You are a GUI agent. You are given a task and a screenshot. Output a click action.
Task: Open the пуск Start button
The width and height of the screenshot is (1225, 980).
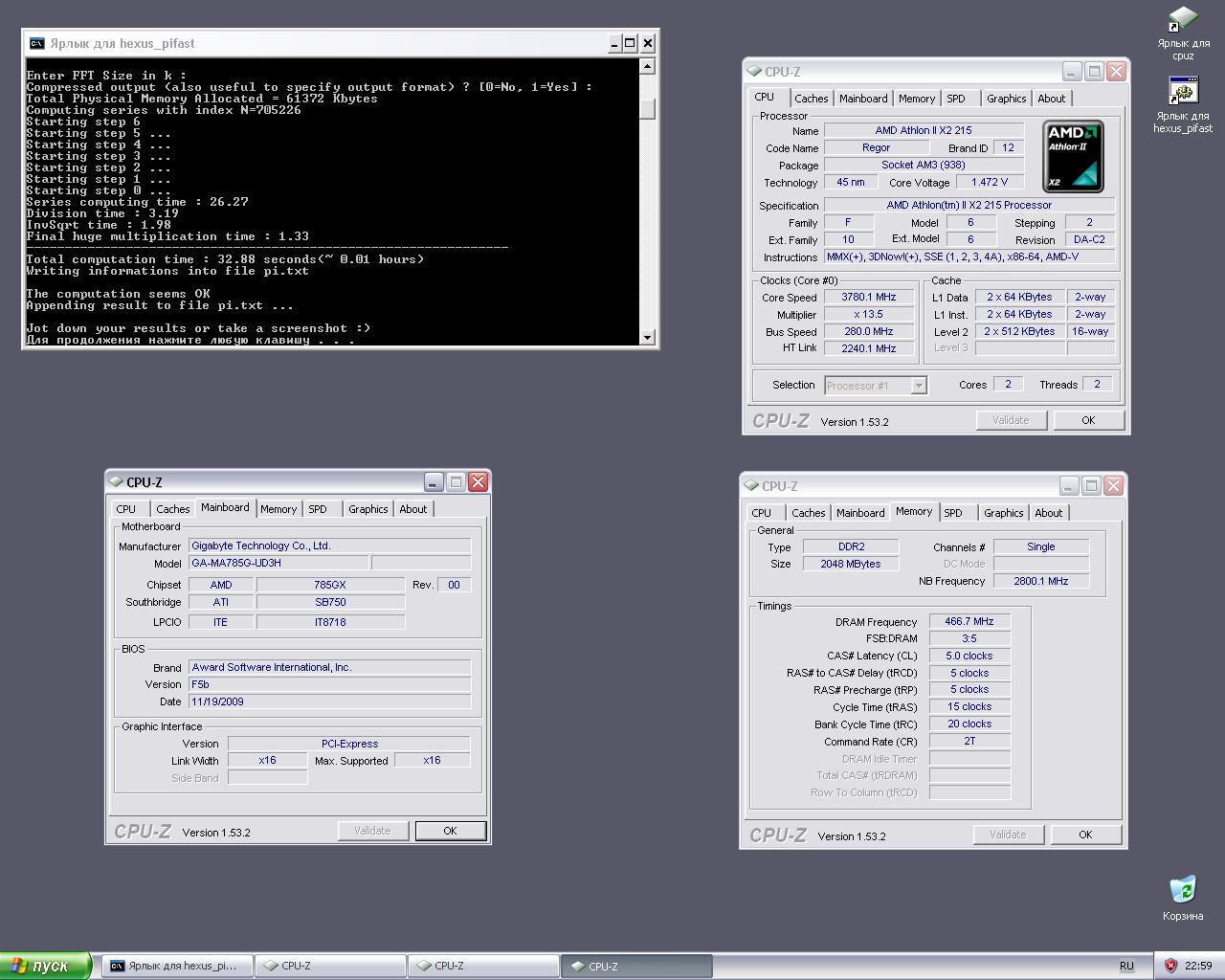[45, 966]
